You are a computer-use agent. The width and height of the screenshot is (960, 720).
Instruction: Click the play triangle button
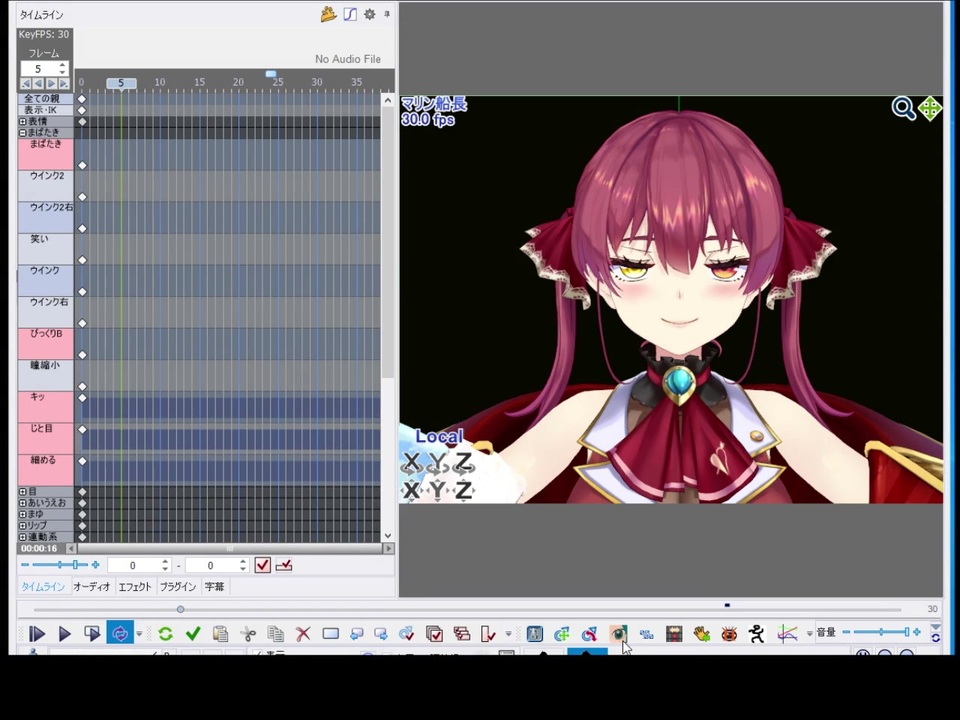click(64, 634)
